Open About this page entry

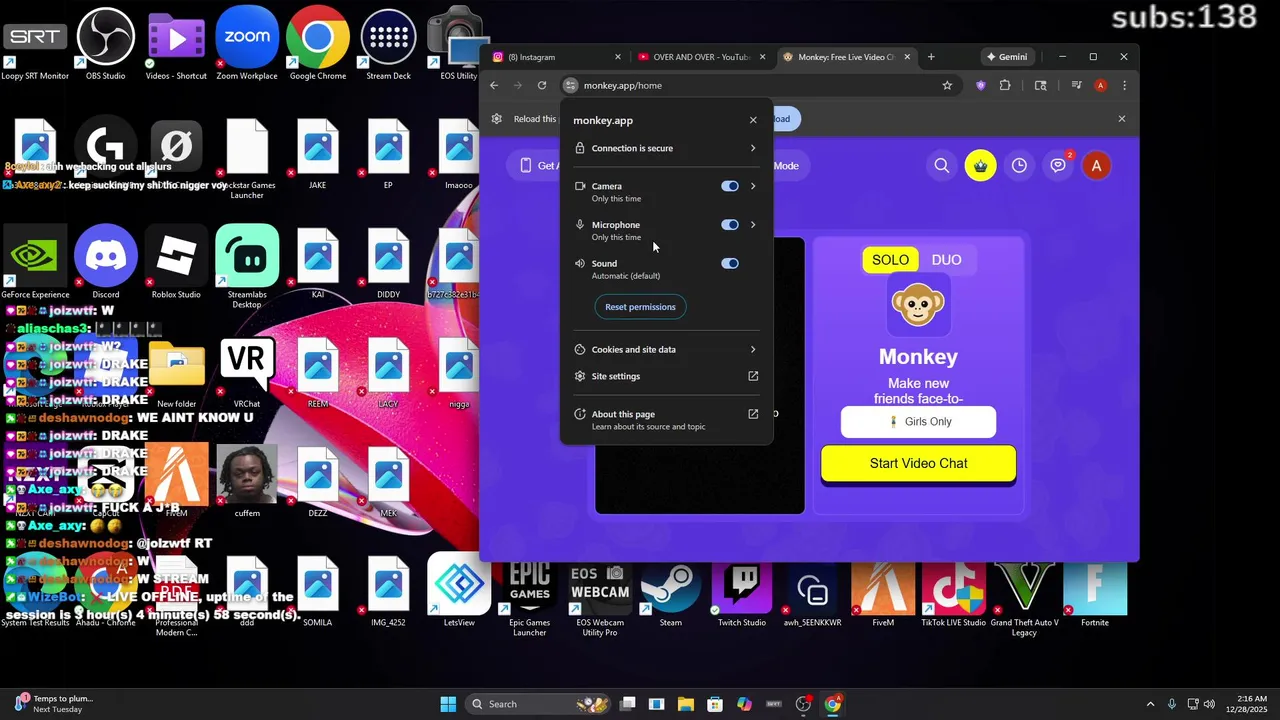[x=666, y=420]
